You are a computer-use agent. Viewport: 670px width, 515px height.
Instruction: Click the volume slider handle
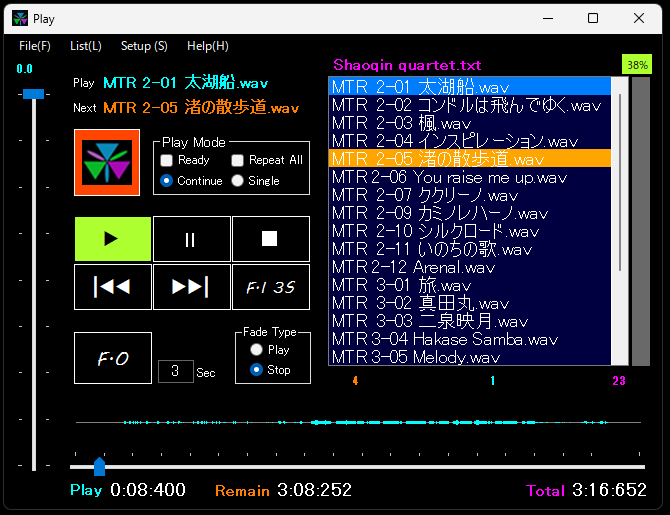click(34, 93)
